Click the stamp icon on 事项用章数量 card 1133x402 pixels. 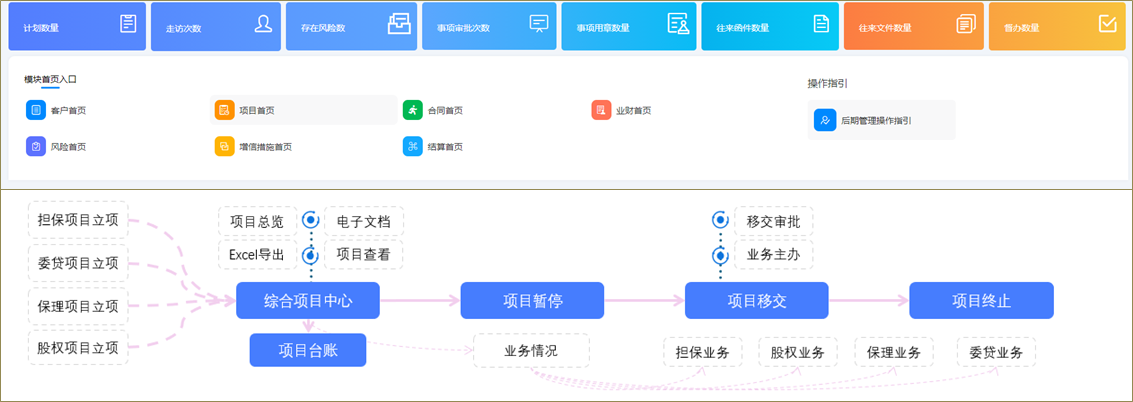click(x=678, y=24)
